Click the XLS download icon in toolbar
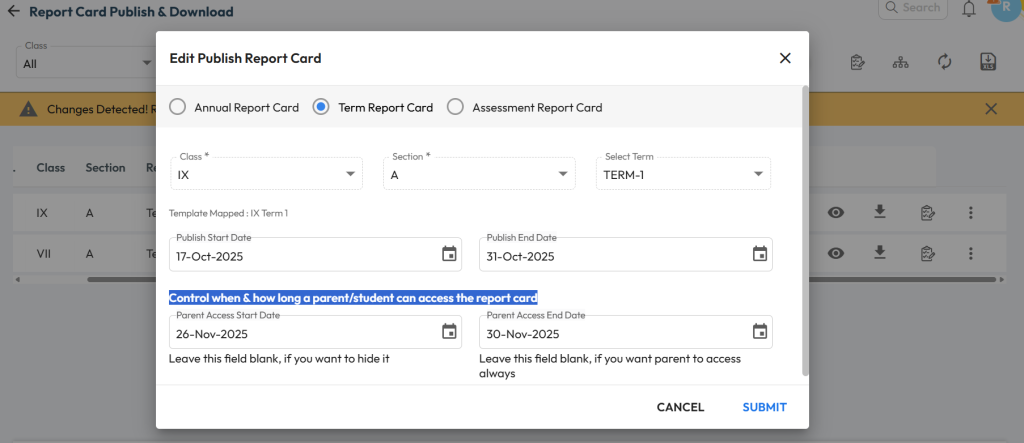Viewport: 1024px width, 443px height. point(988,62)
